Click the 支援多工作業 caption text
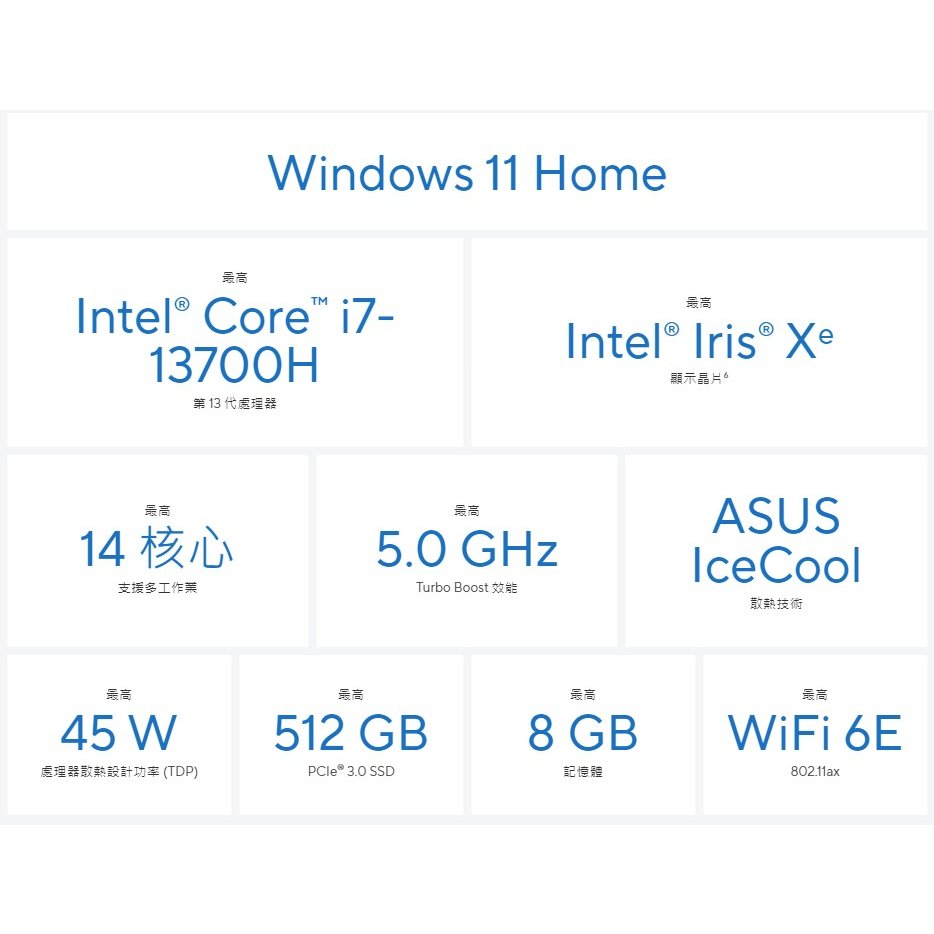 157,588
